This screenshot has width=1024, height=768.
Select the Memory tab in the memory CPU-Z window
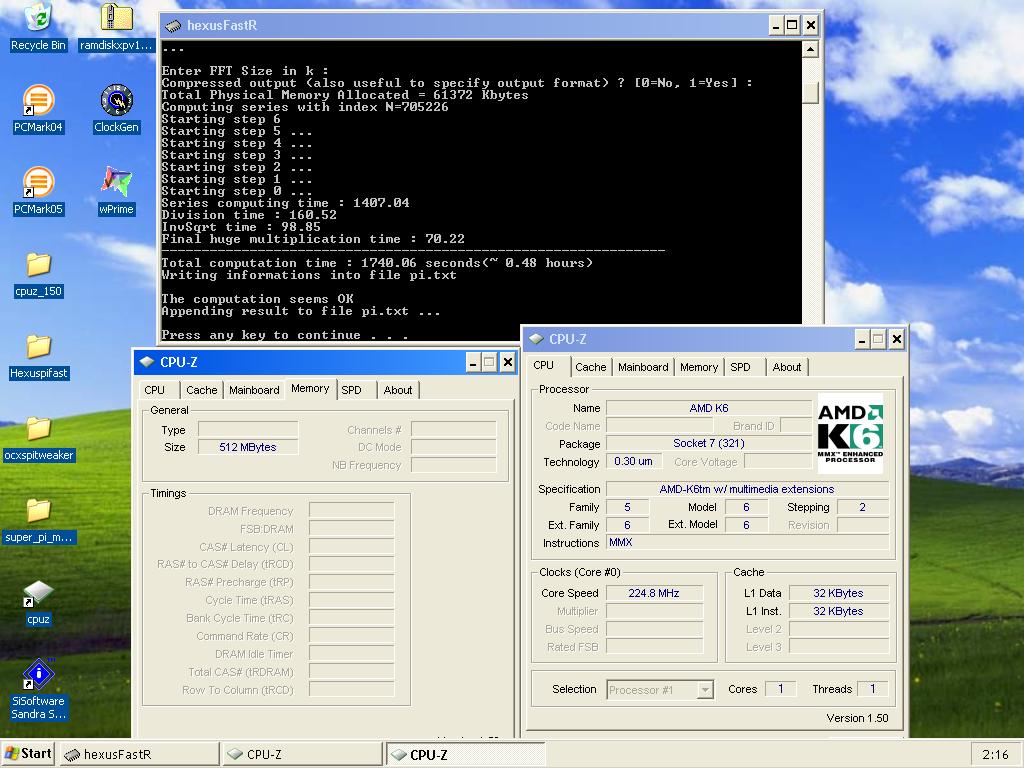(x=310, y=389)
